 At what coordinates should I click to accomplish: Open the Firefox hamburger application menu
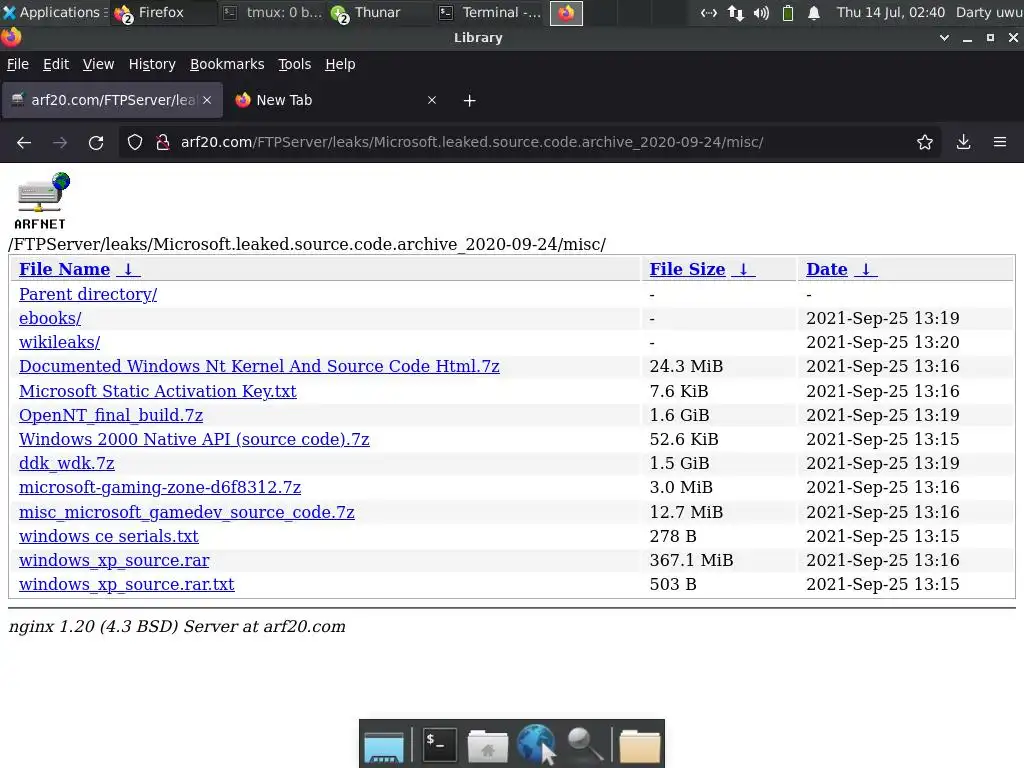1000,142
